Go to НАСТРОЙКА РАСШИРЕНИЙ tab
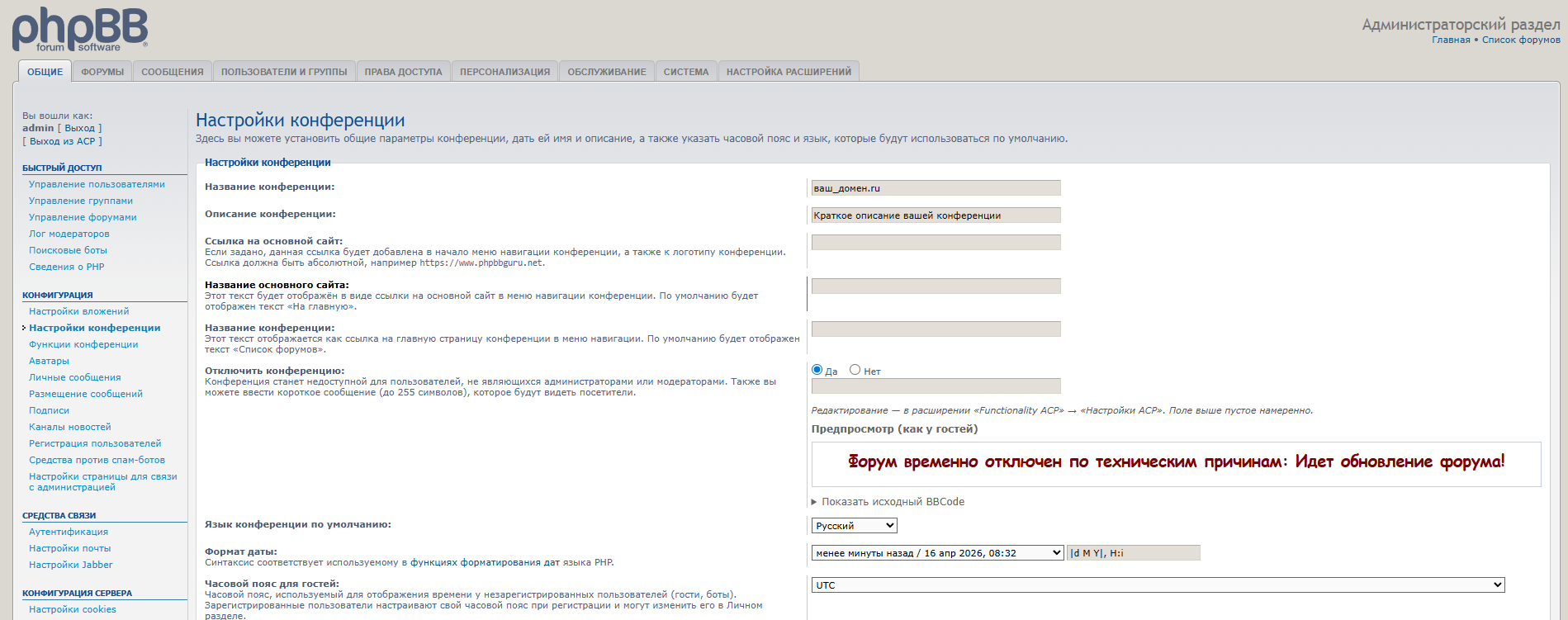 (789, 72)
